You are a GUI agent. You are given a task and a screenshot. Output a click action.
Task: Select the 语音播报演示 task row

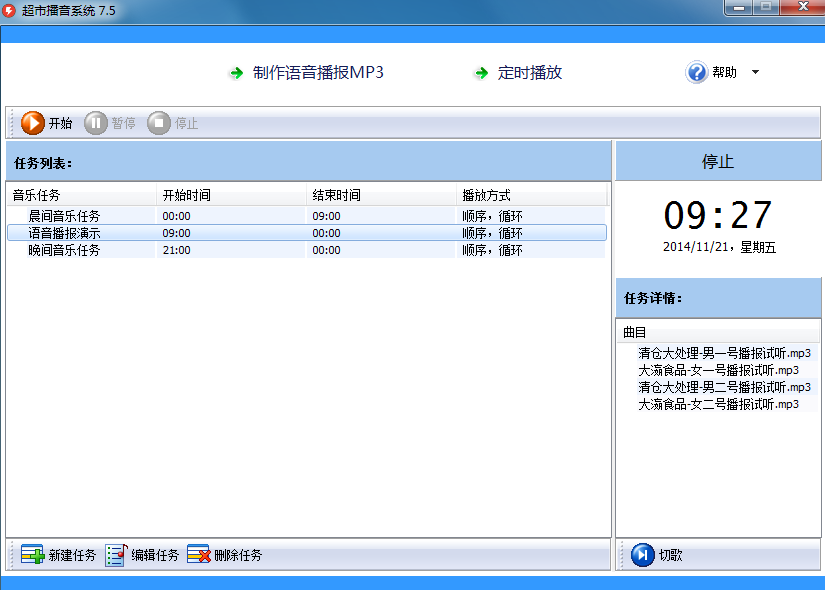[306, 233]
